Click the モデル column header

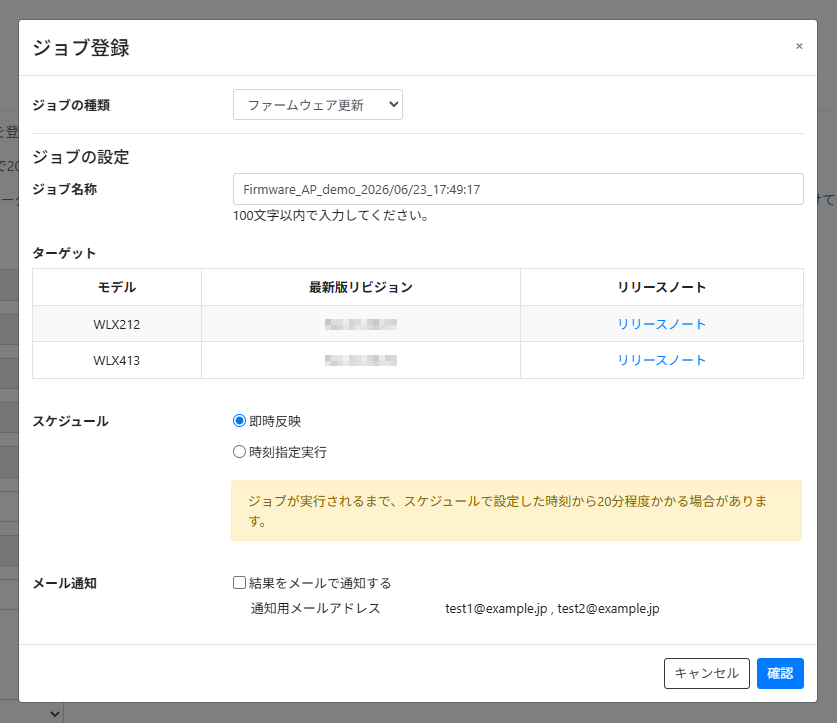pyautogui.click(x=117, y=287)
